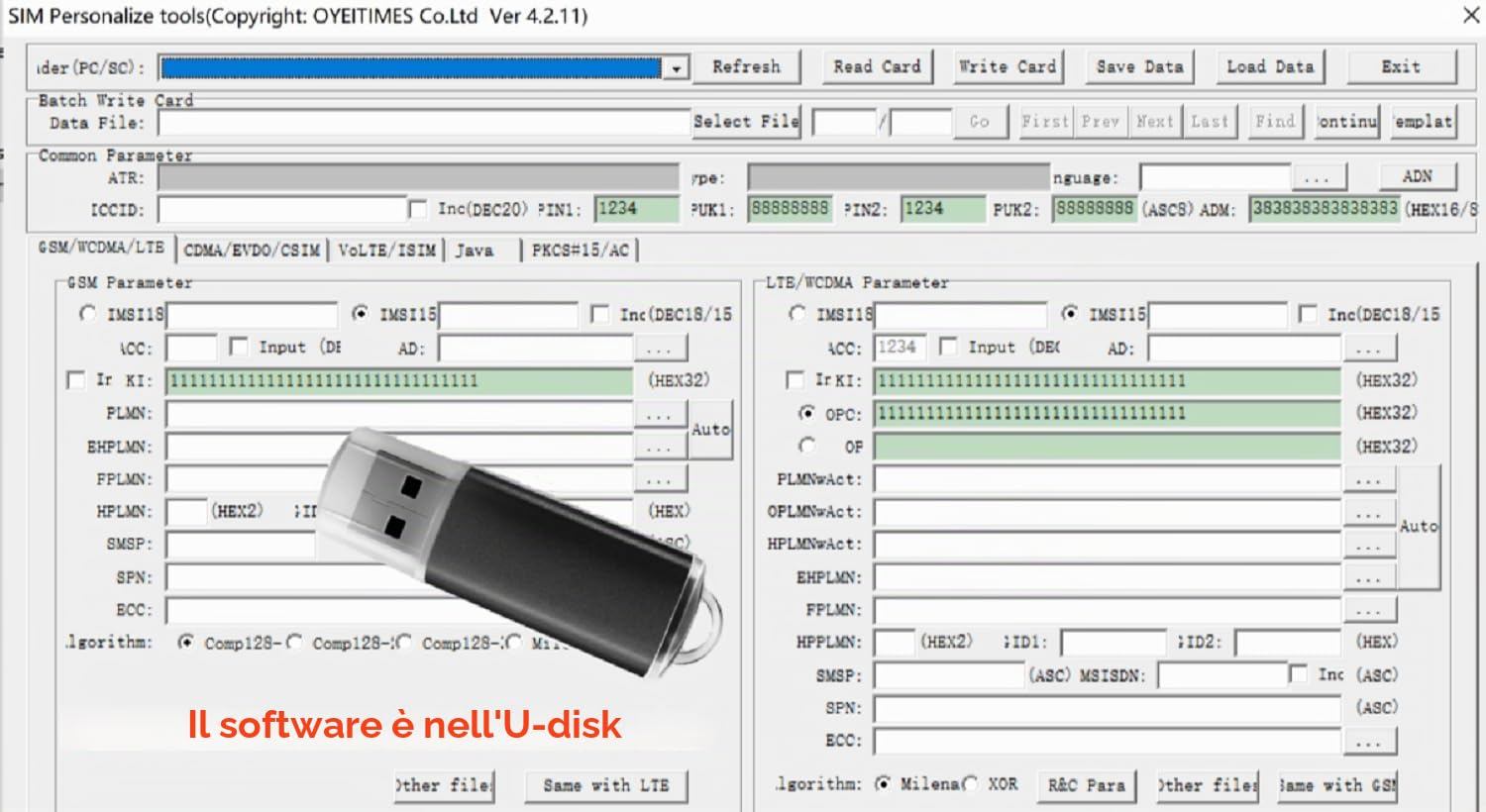Click the Same with LTE button
The width and height of the screenshot is (1486, 812).
coord(605,785)
